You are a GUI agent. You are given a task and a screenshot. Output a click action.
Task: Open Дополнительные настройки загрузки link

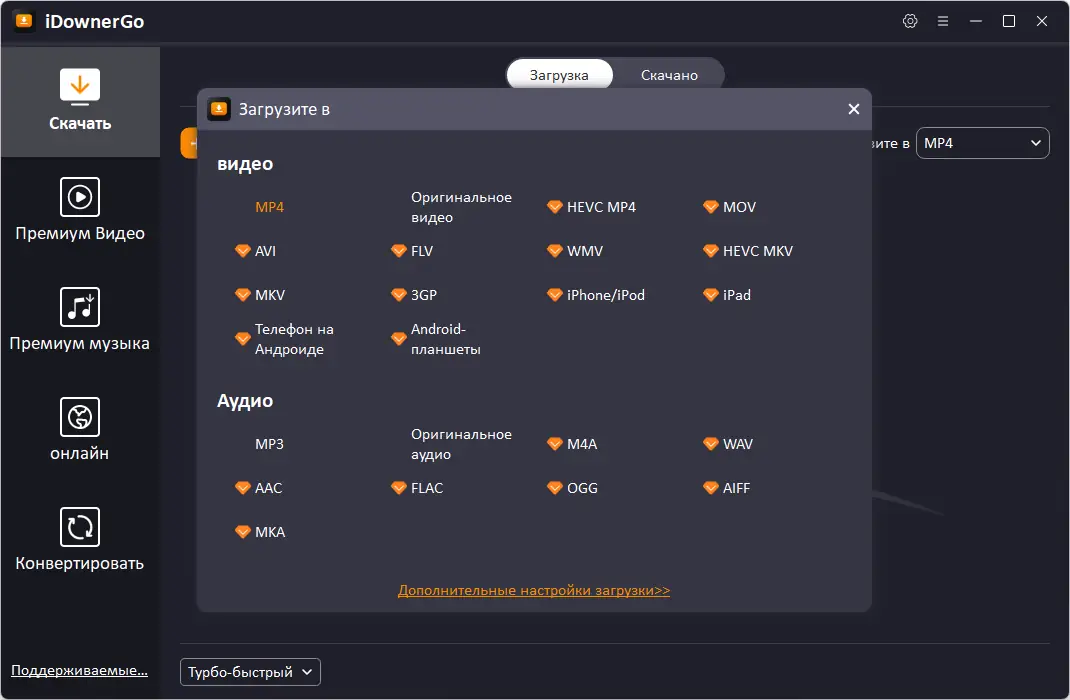tap(534, 591)
